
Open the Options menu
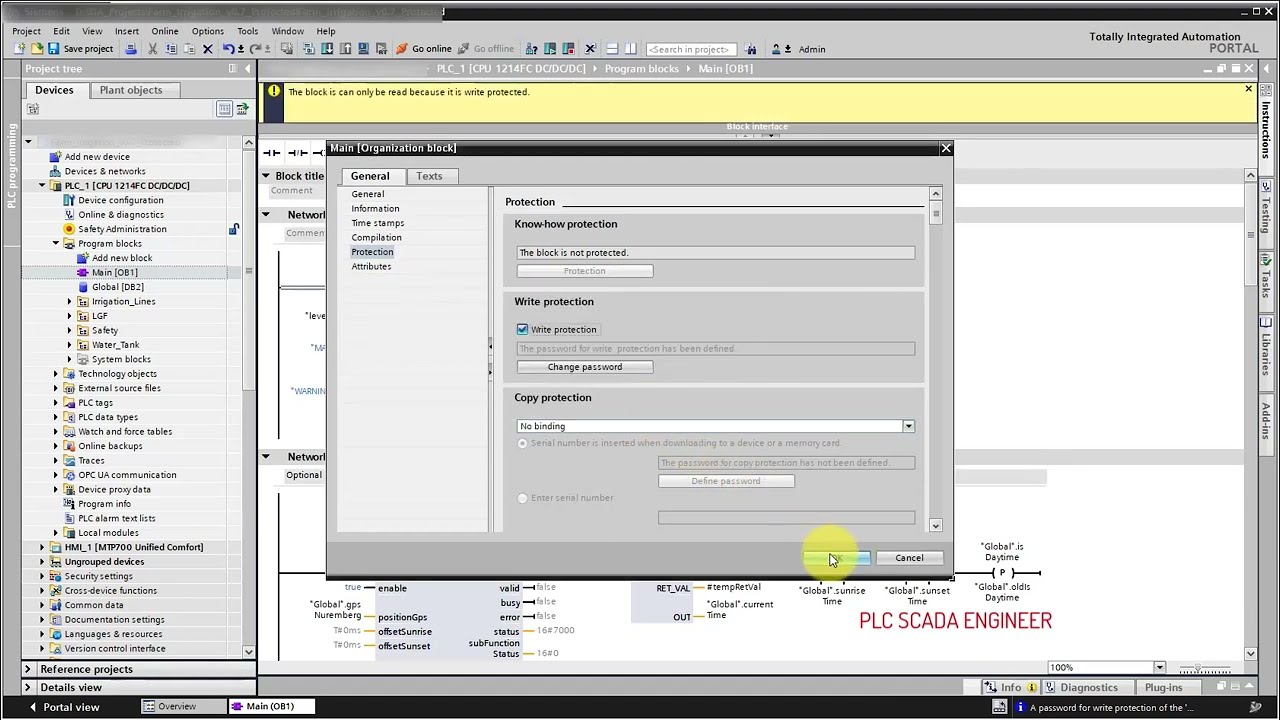(208, 31)
